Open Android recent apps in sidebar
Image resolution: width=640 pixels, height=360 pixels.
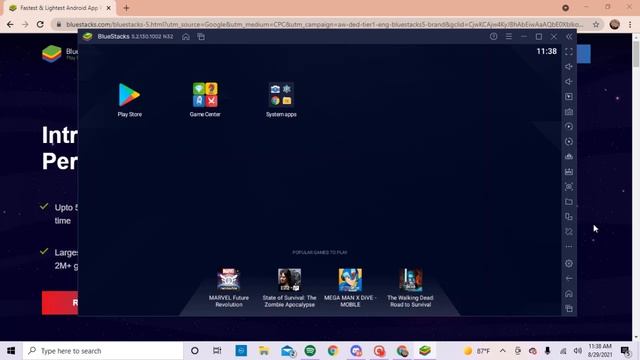click(x=569, y=309)
